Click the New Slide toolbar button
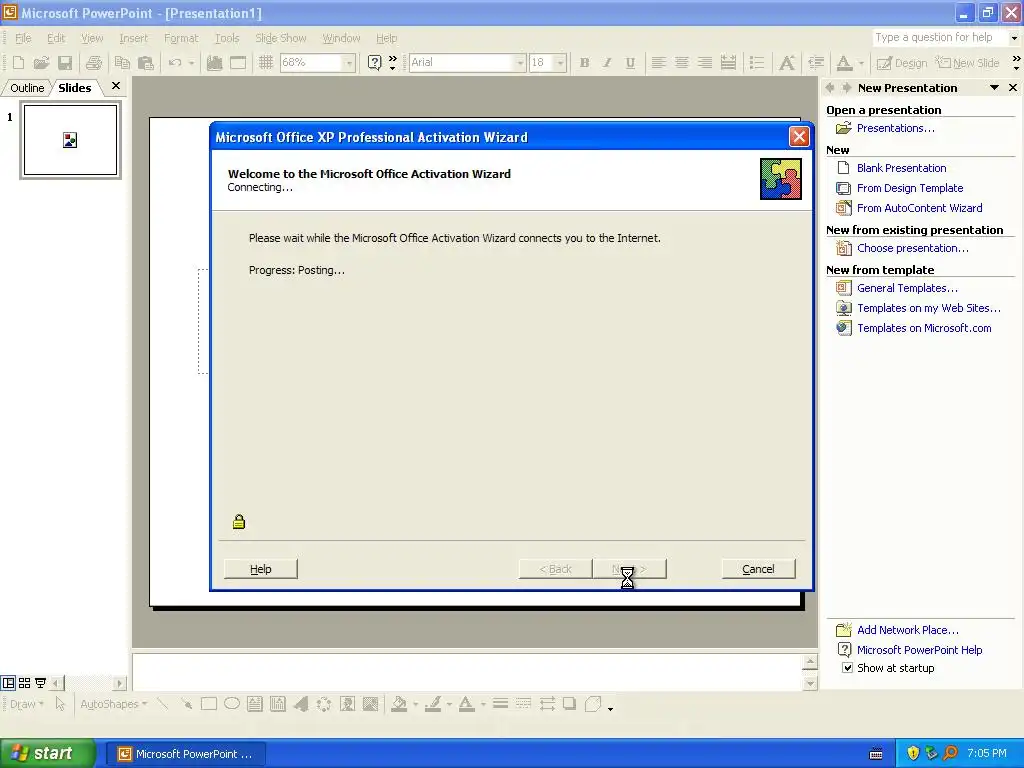This screenshot has height=768, width=1024. point(967,63)
